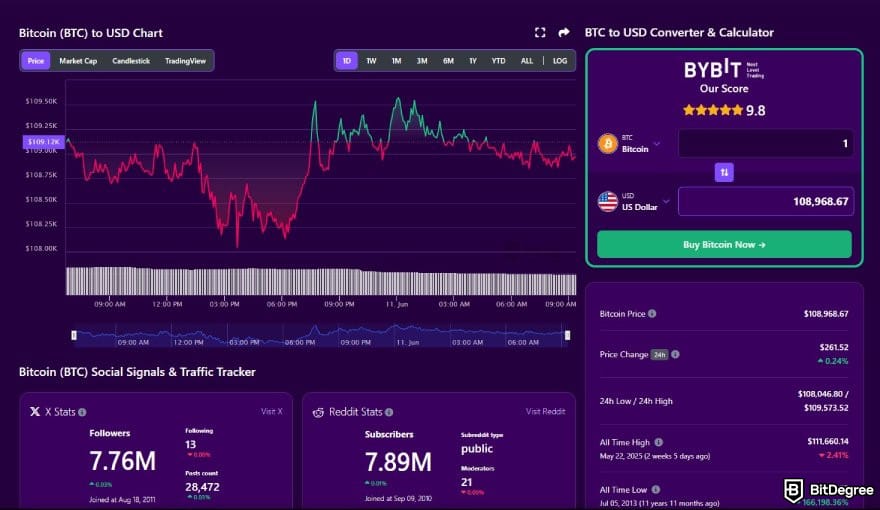This screenshot has width=880, height=510.
Task: Click the Reddit logo in Reddit Stats card
Action: point(318,412)
